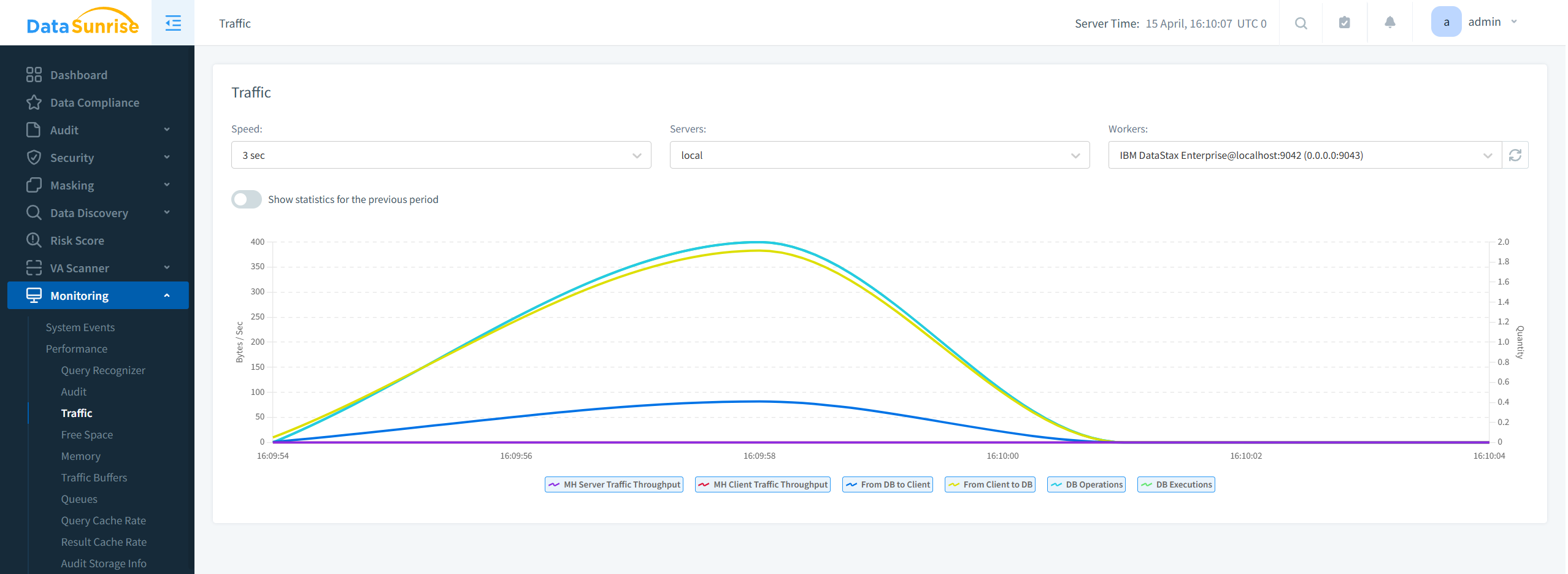Switch to System Events monitoring page
This screenshot has height=574, width=1568.
[80, 327]
